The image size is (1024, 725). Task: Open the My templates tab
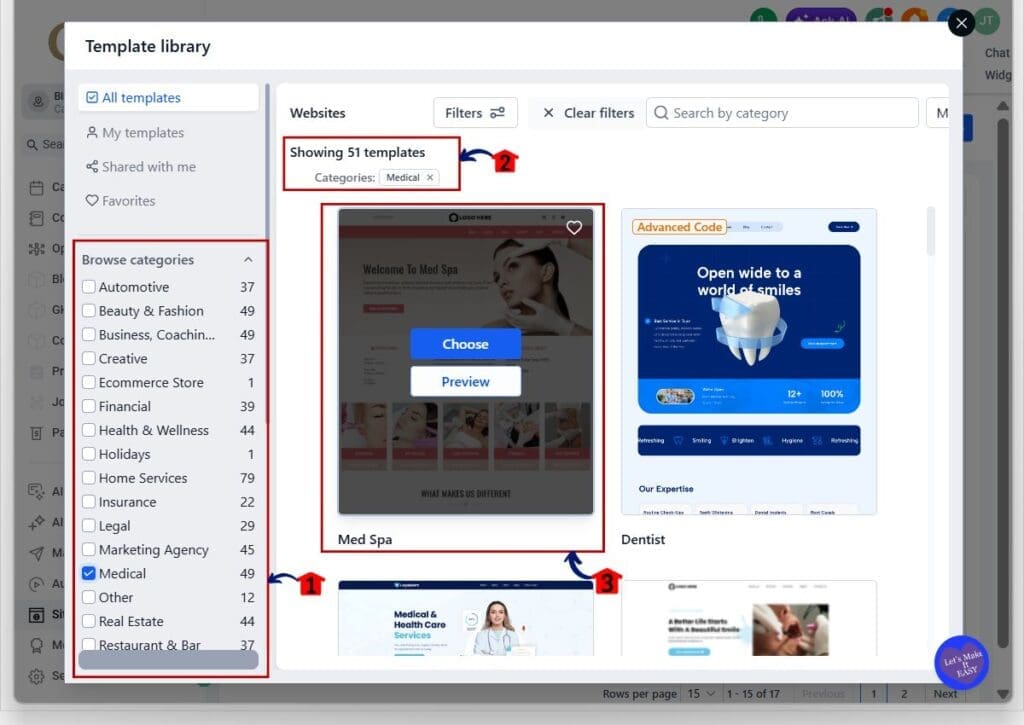click(x=168, y=133)
